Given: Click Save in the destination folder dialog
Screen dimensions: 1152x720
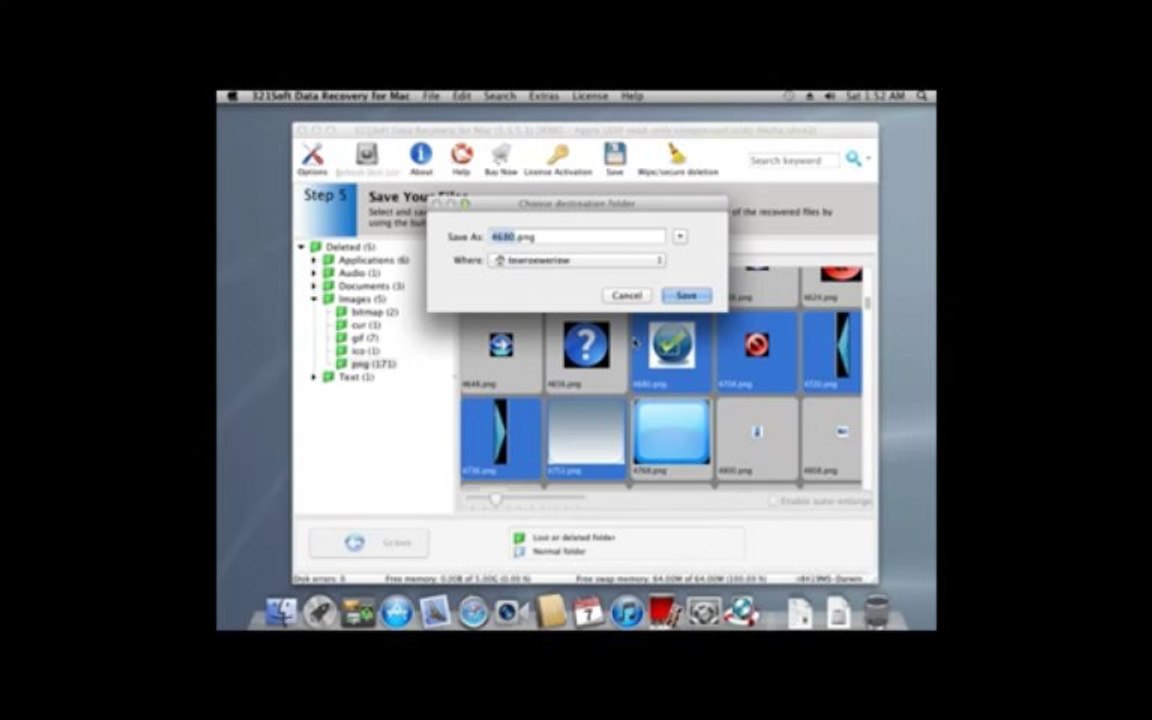Looking at the screenshot, I should click(x=686, y=295).
